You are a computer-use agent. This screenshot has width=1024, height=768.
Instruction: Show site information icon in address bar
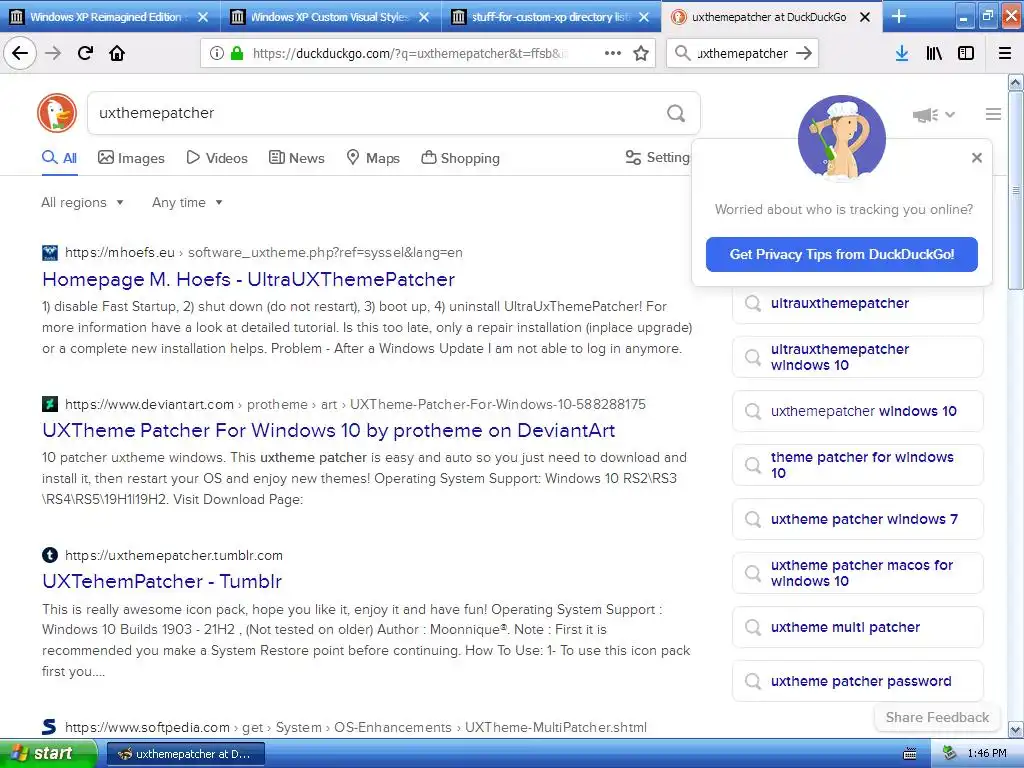(x=217, y=53)
